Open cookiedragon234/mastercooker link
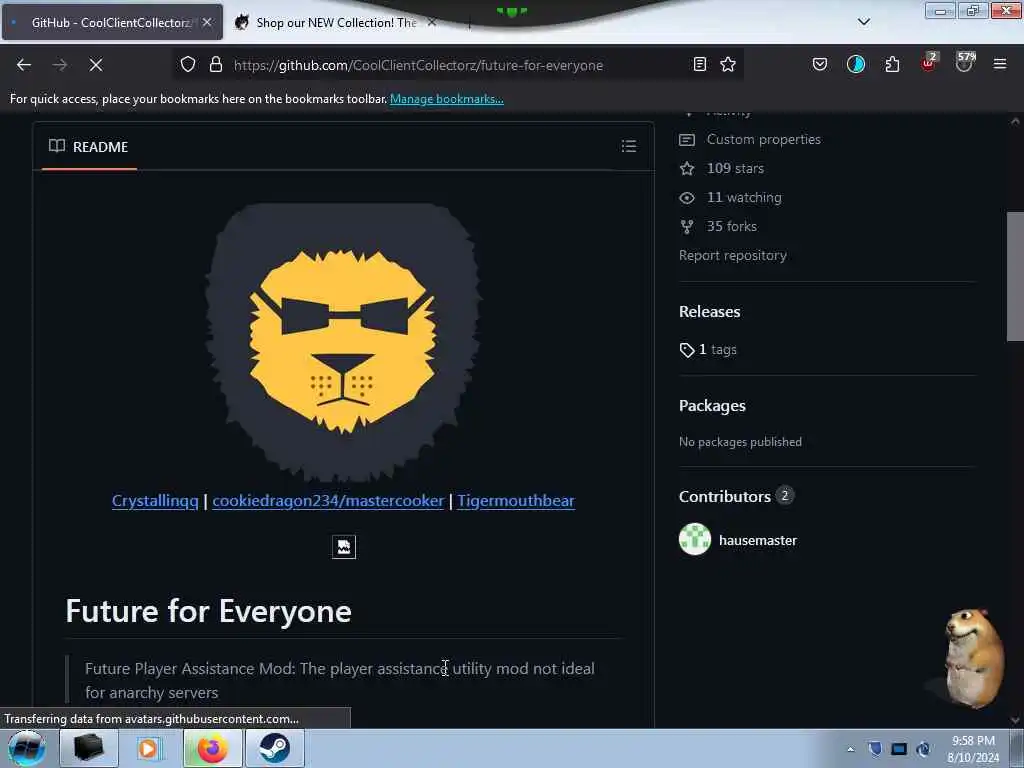The height and width of the screenshot is (768, 1024). pos(328,501)
